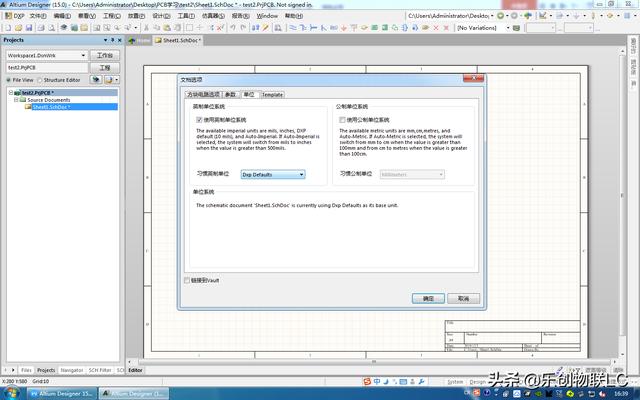Switch to the sheet options first tab
640x400 pixels.
tap(203, 95)
